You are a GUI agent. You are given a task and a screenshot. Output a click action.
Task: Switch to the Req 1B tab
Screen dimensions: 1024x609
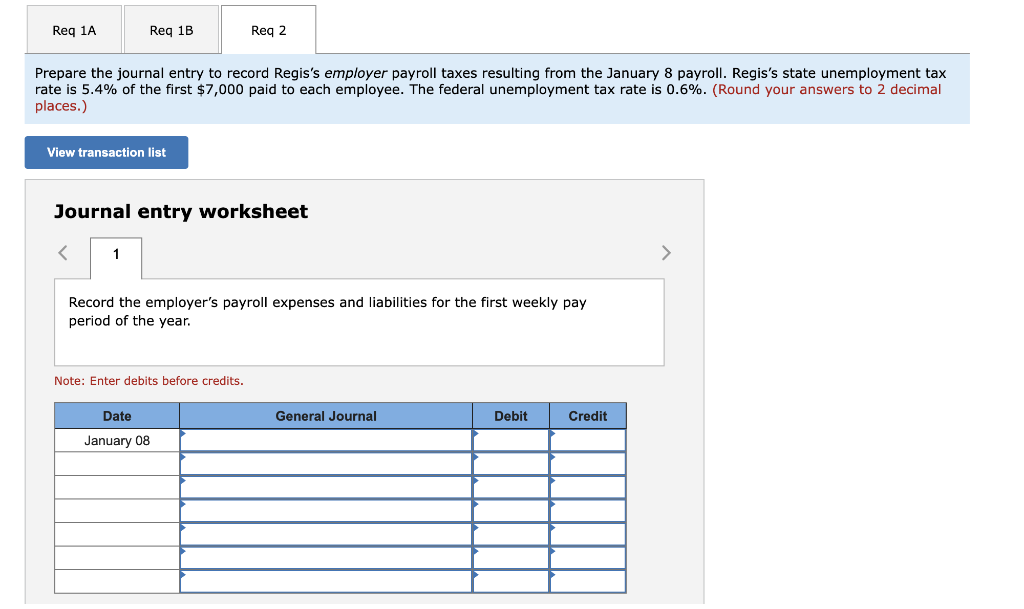point(171,30)
